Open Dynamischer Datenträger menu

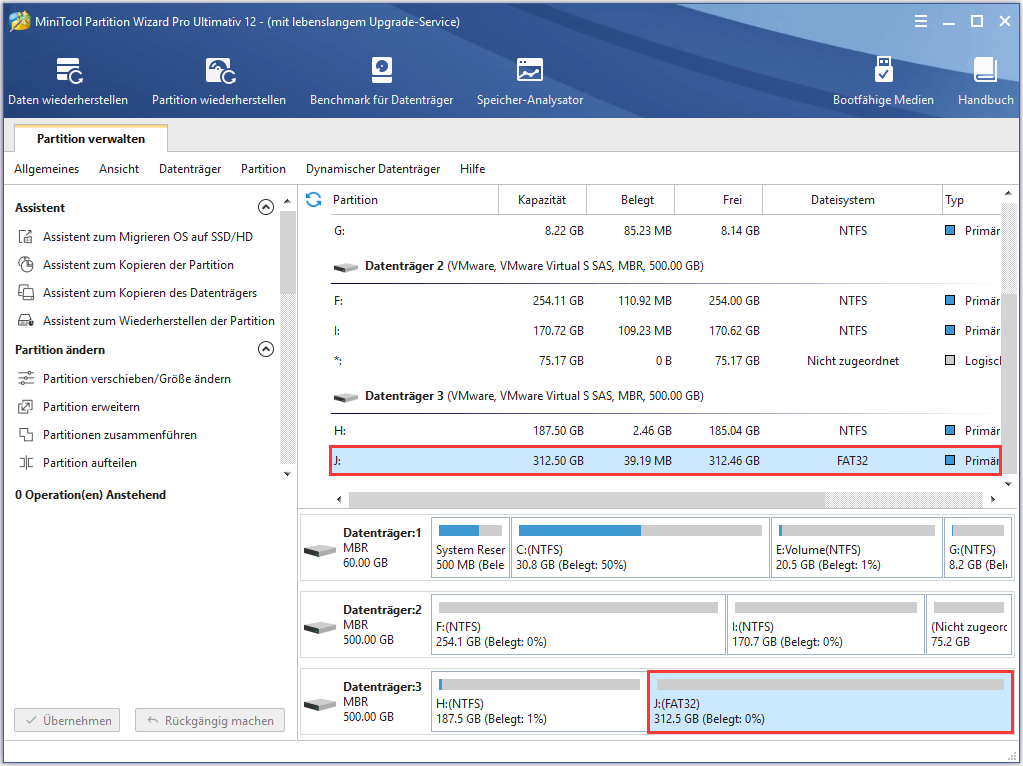[x=373, y=169]
